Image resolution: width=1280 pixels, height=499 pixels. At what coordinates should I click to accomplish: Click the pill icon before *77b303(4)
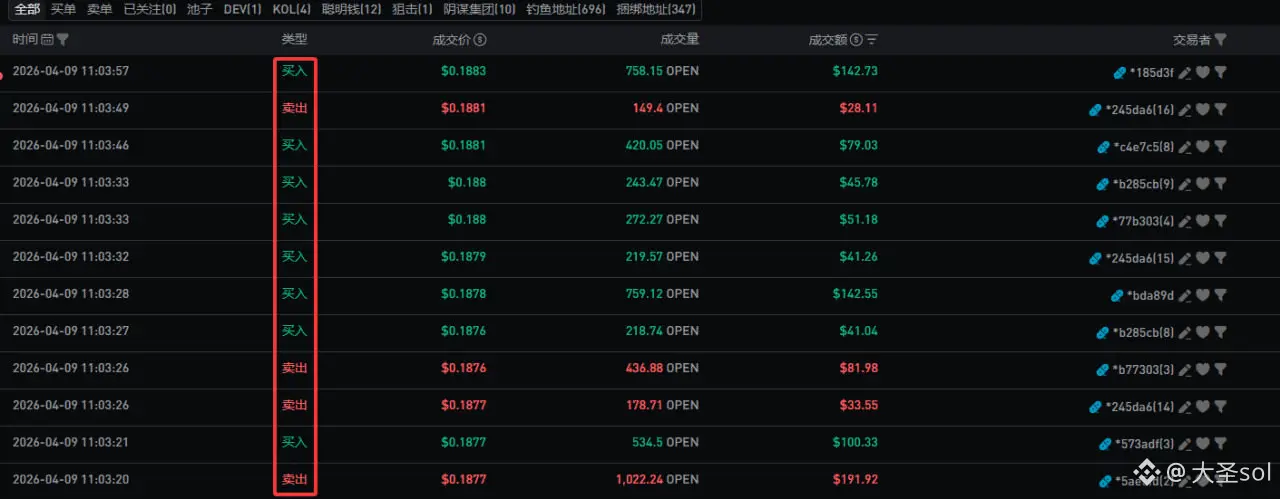pyautogui.click(x=1104, y=220)
